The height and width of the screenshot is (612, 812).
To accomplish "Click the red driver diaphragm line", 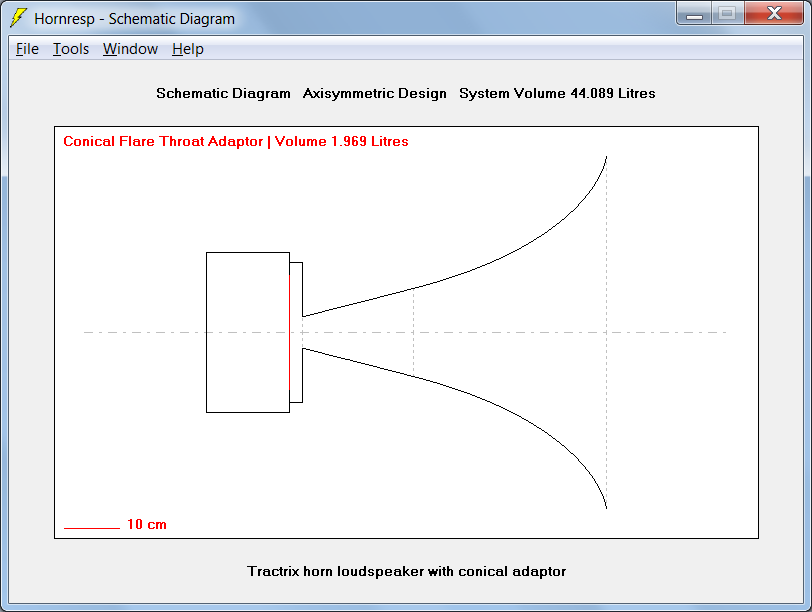I will click(289, 332).
